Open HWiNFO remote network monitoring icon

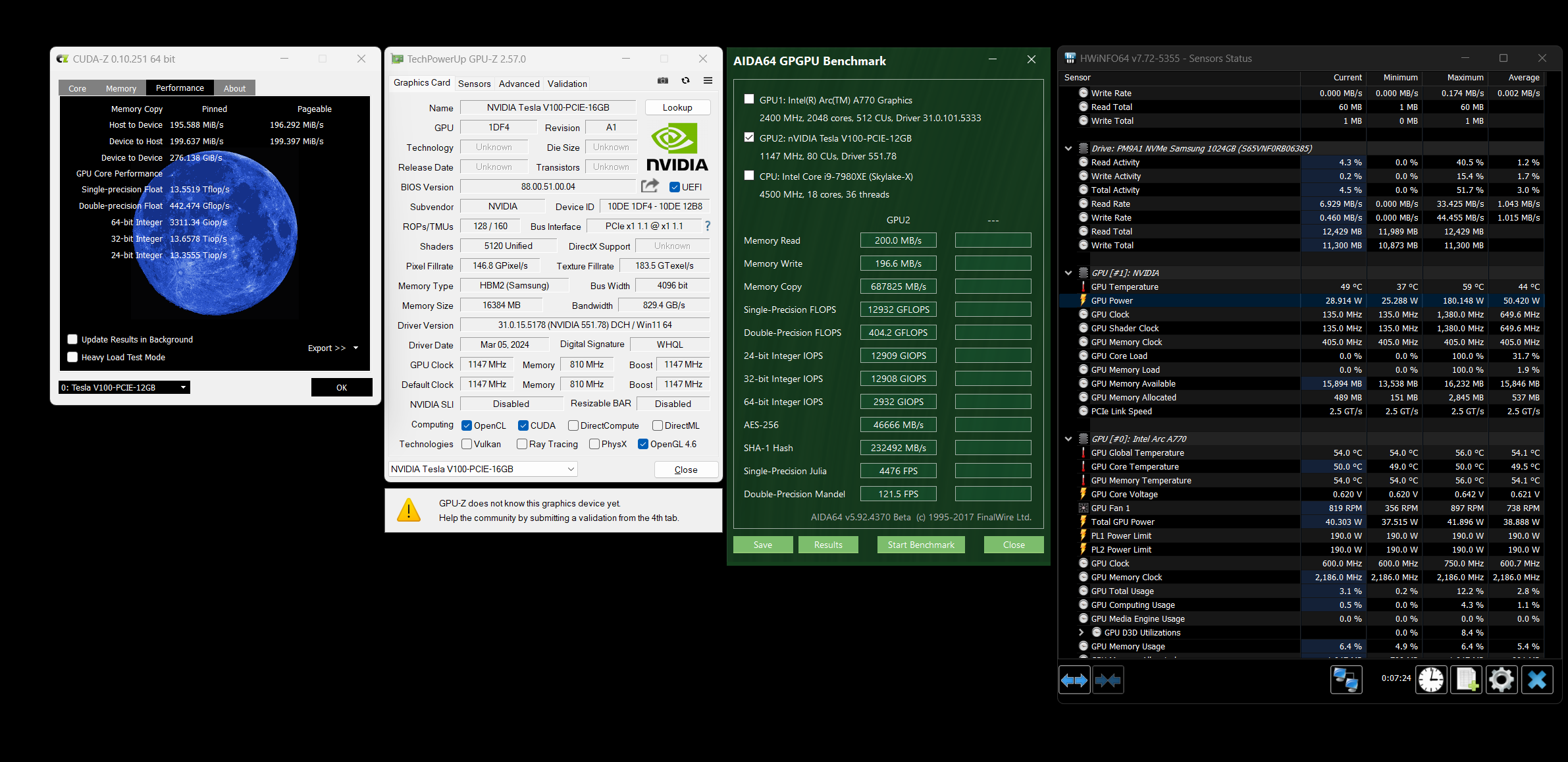pyautogui.click(x=1346, y=680)
